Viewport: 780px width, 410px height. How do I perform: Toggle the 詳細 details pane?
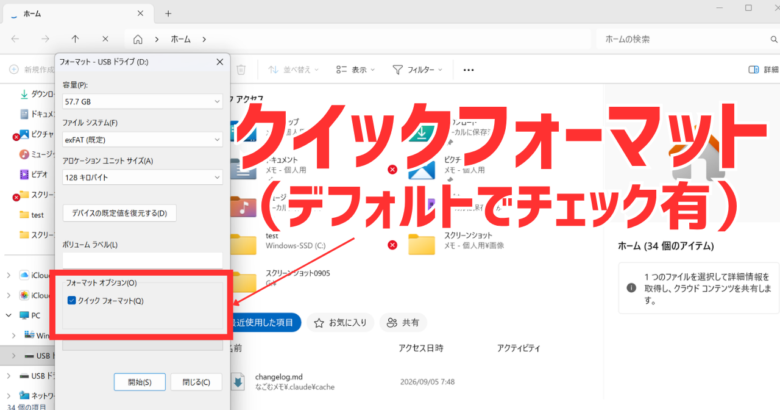coord(764,70)
